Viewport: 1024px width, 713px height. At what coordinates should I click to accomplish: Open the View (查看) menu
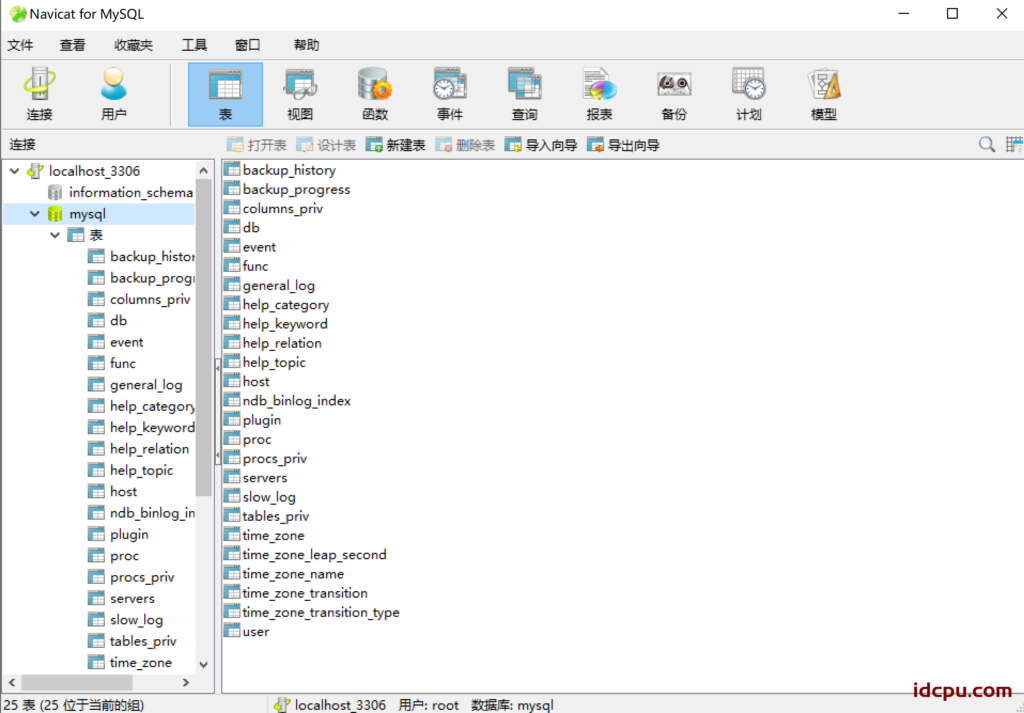point(72,45)
